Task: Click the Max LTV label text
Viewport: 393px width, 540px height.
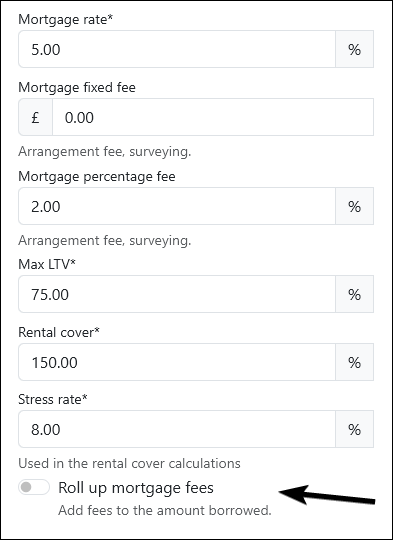Action: pyautogui.click(x=47, y=264)
